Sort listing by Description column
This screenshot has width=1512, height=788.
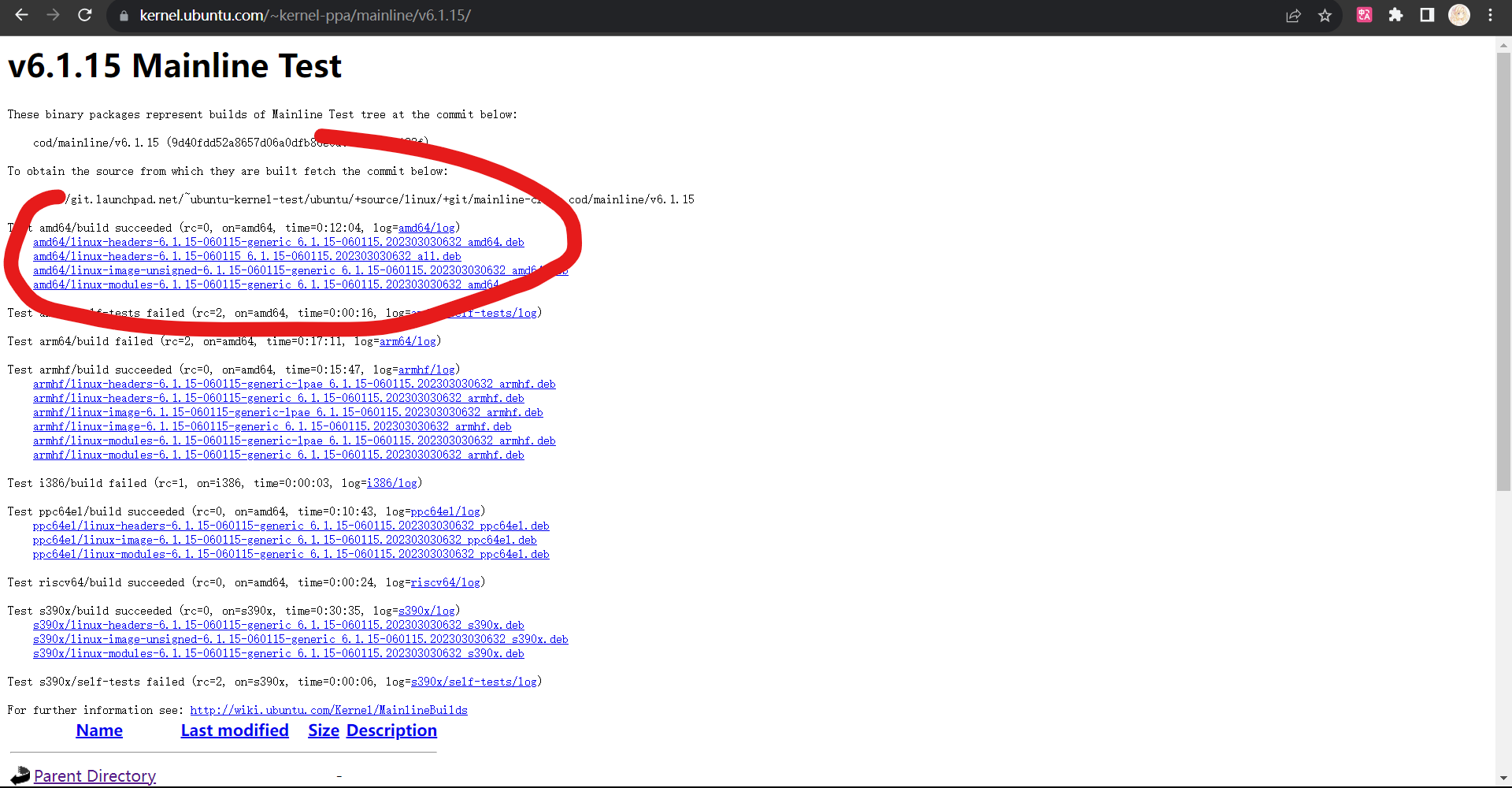391,730
